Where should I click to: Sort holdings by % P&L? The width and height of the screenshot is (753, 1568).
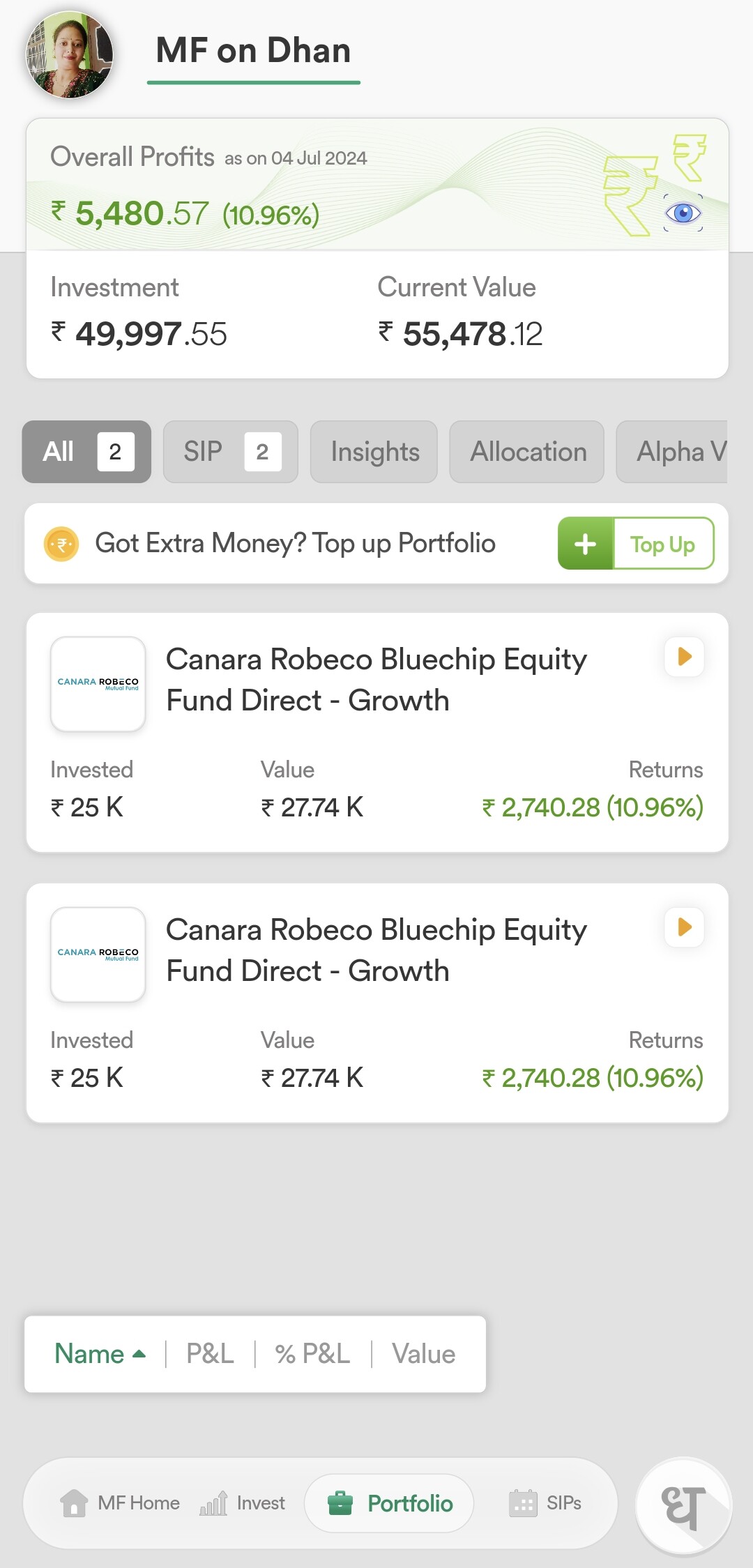[312, 1354]
